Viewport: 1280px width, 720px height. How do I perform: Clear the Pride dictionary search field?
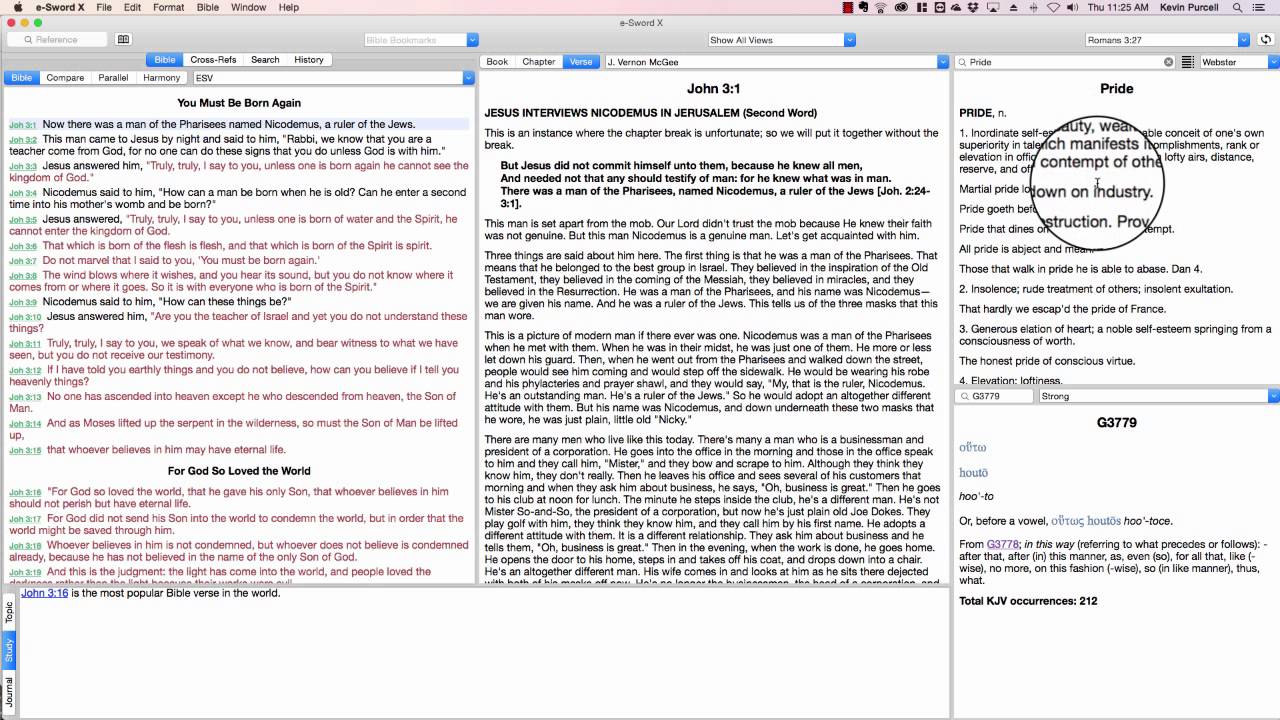pos(1168,62)
